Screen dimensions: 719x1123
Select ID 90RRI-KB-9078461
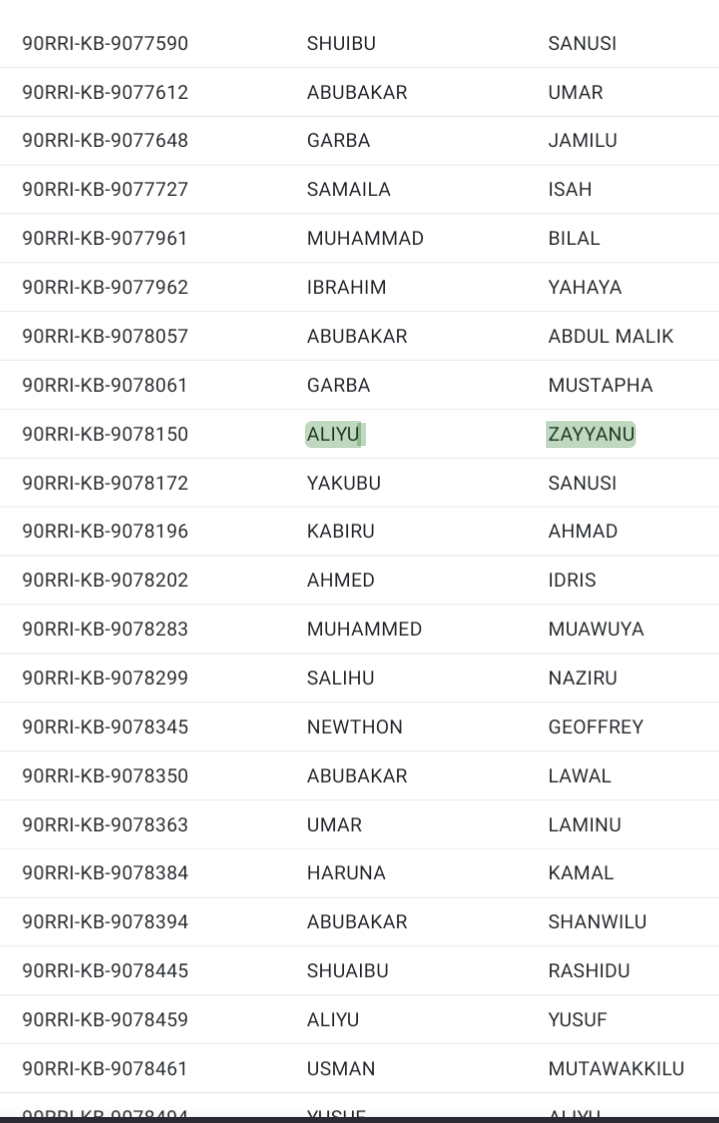tap(105, 1069)
